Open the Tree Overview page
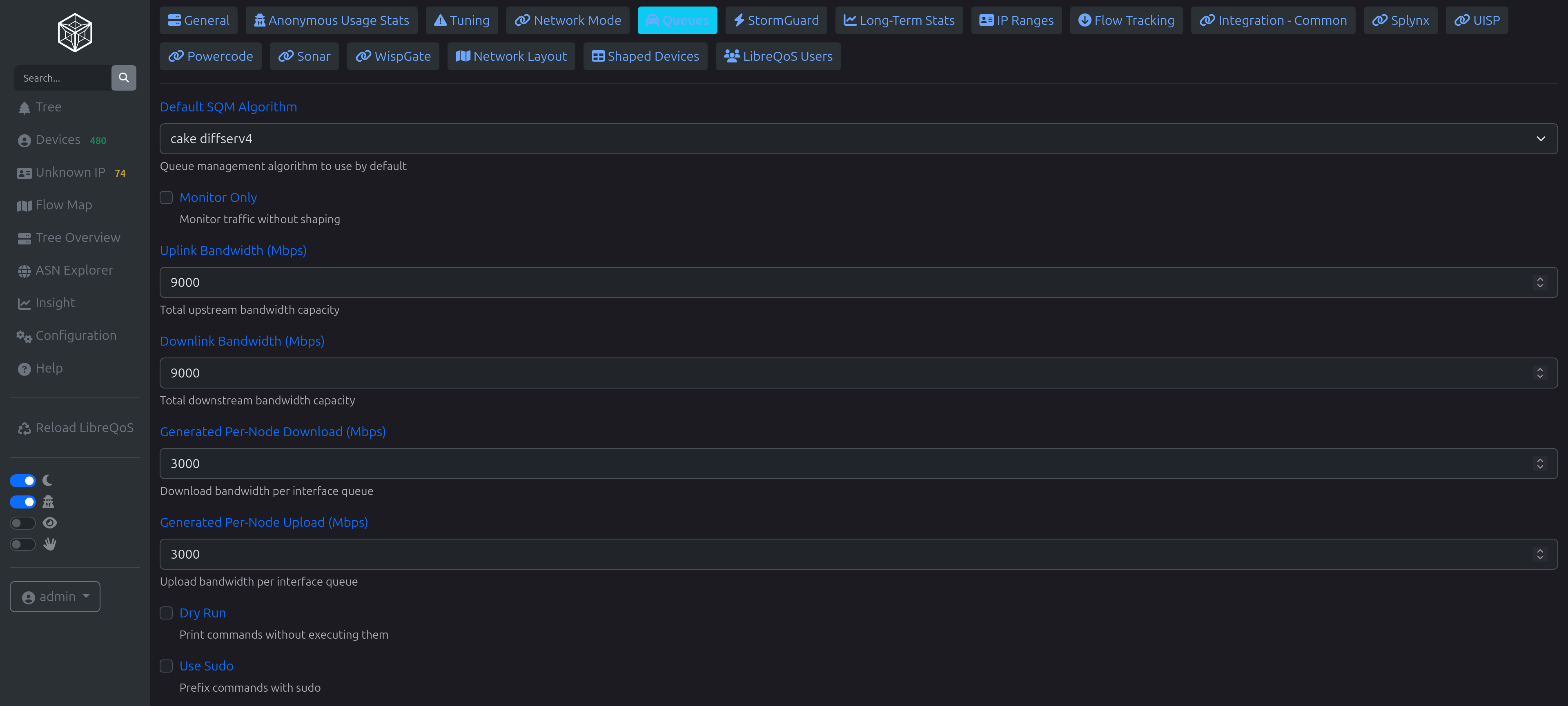Viewport: 1568px width, 706px height. coord(77,237)
